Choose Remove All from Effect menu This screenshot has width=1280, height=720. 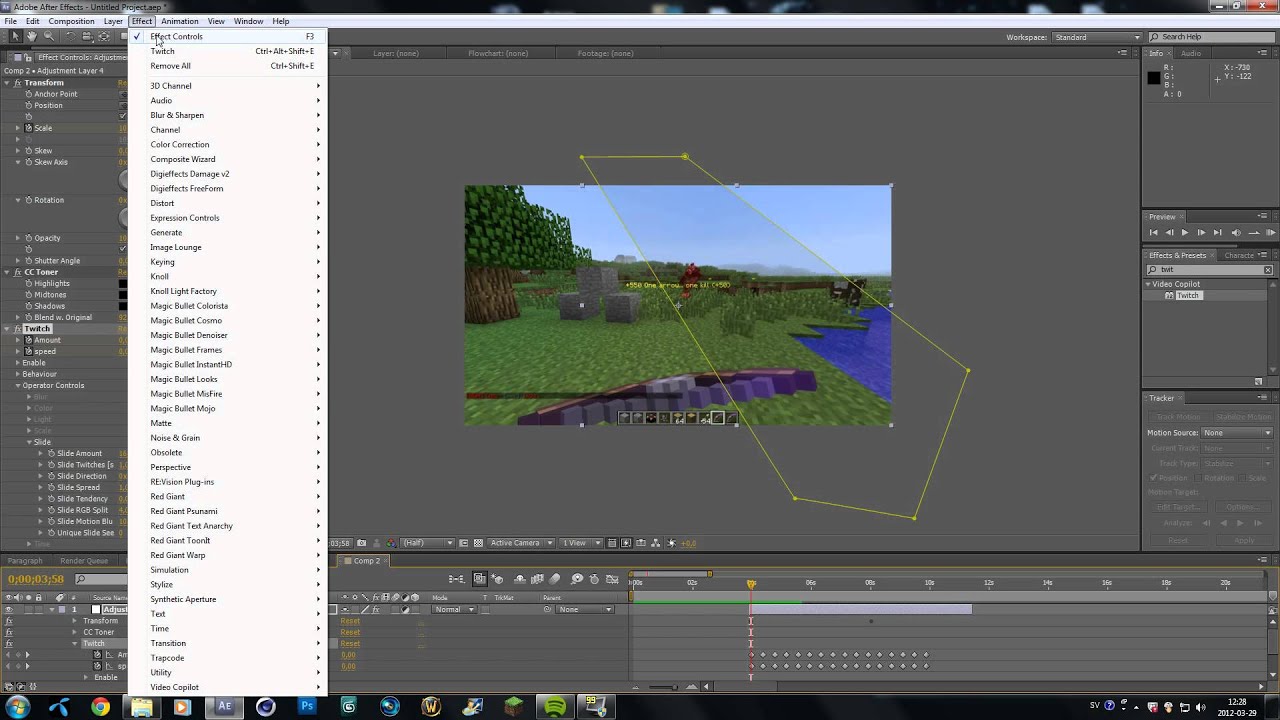(230, 66)
